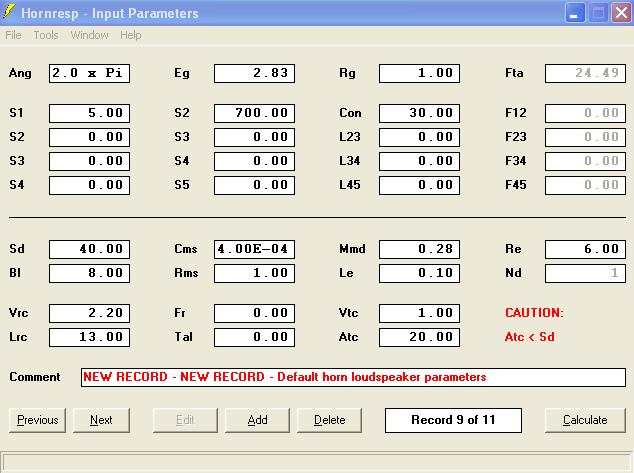634x473 pixels.
Task: Click the Fr input field
Action: (x=254, y=313)
